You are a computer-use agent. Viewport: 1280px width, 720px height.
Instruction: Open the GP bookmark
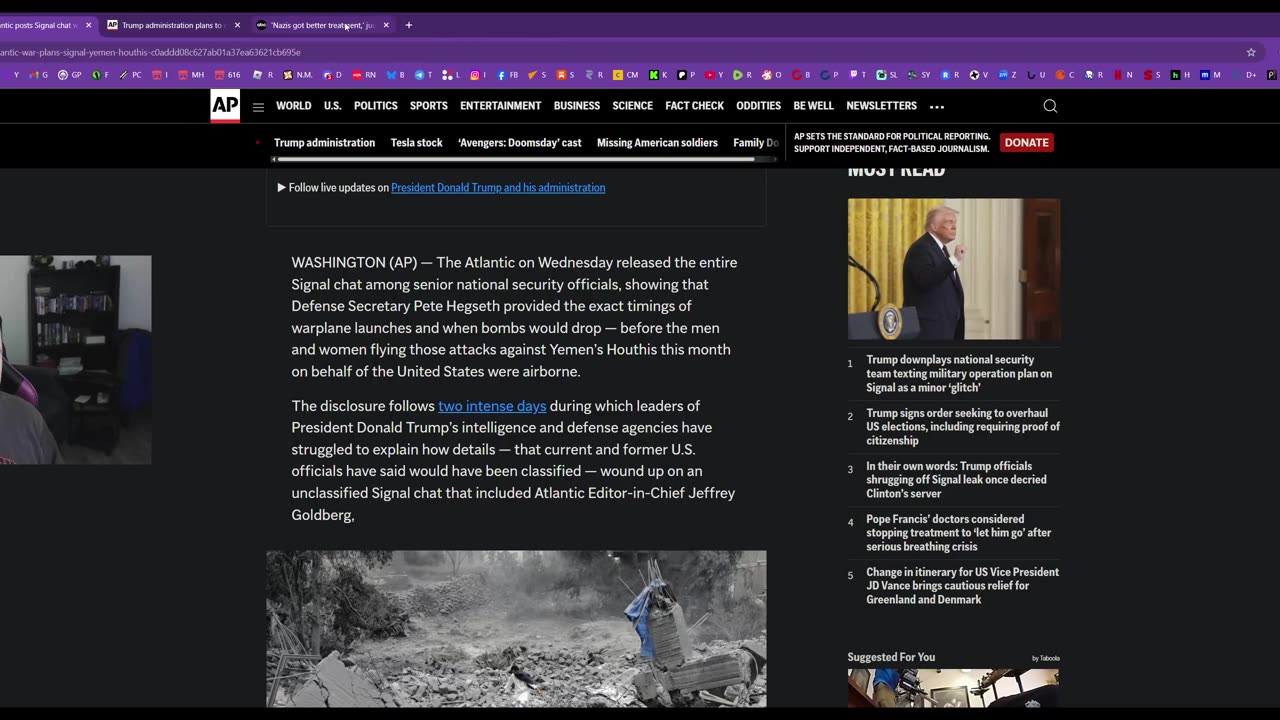tap(70, 75)
